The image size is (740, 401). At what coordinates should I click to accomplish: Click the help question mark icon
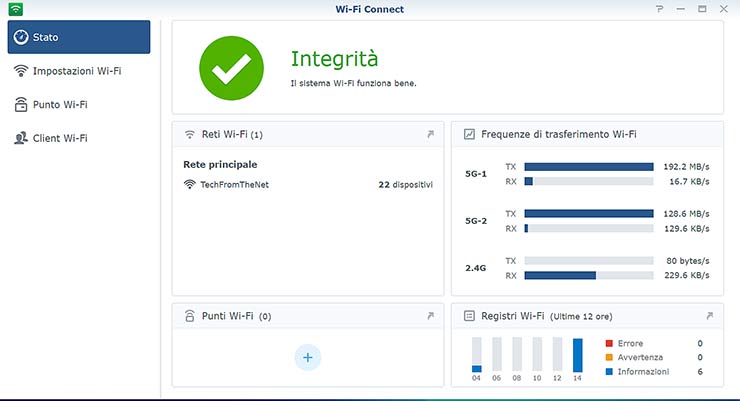pyautogui.click(x=659, y=9)
